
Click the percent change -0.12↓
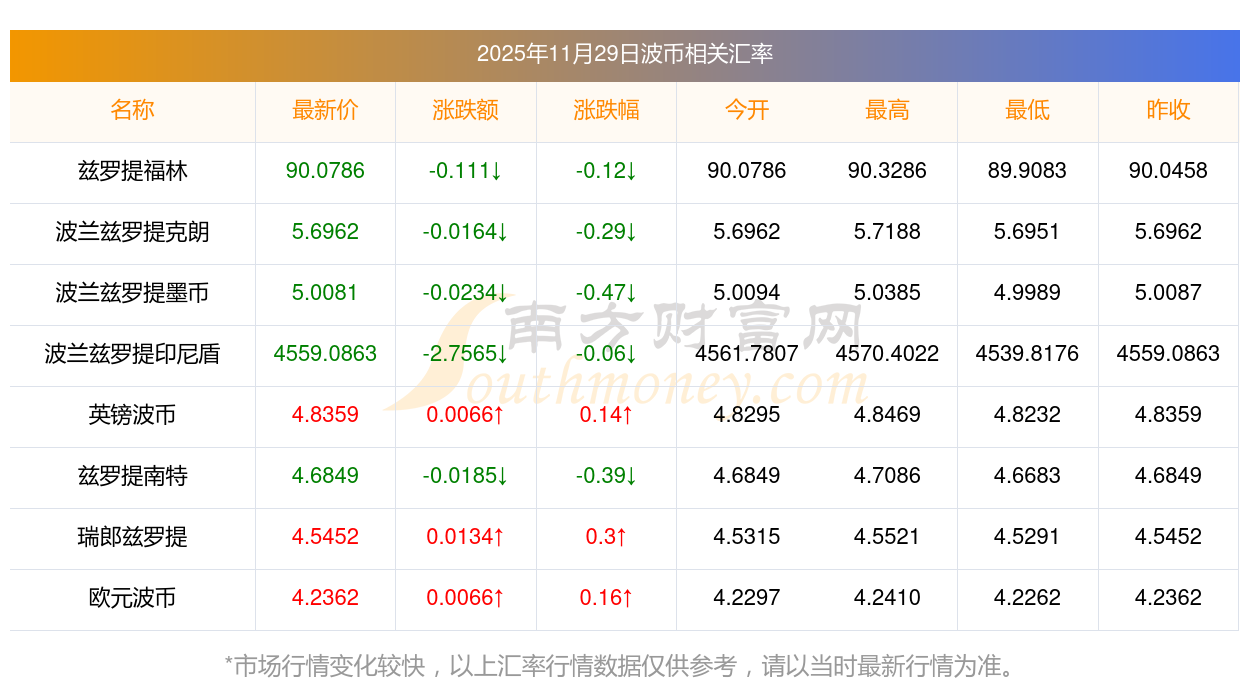(x=606, y=171)
